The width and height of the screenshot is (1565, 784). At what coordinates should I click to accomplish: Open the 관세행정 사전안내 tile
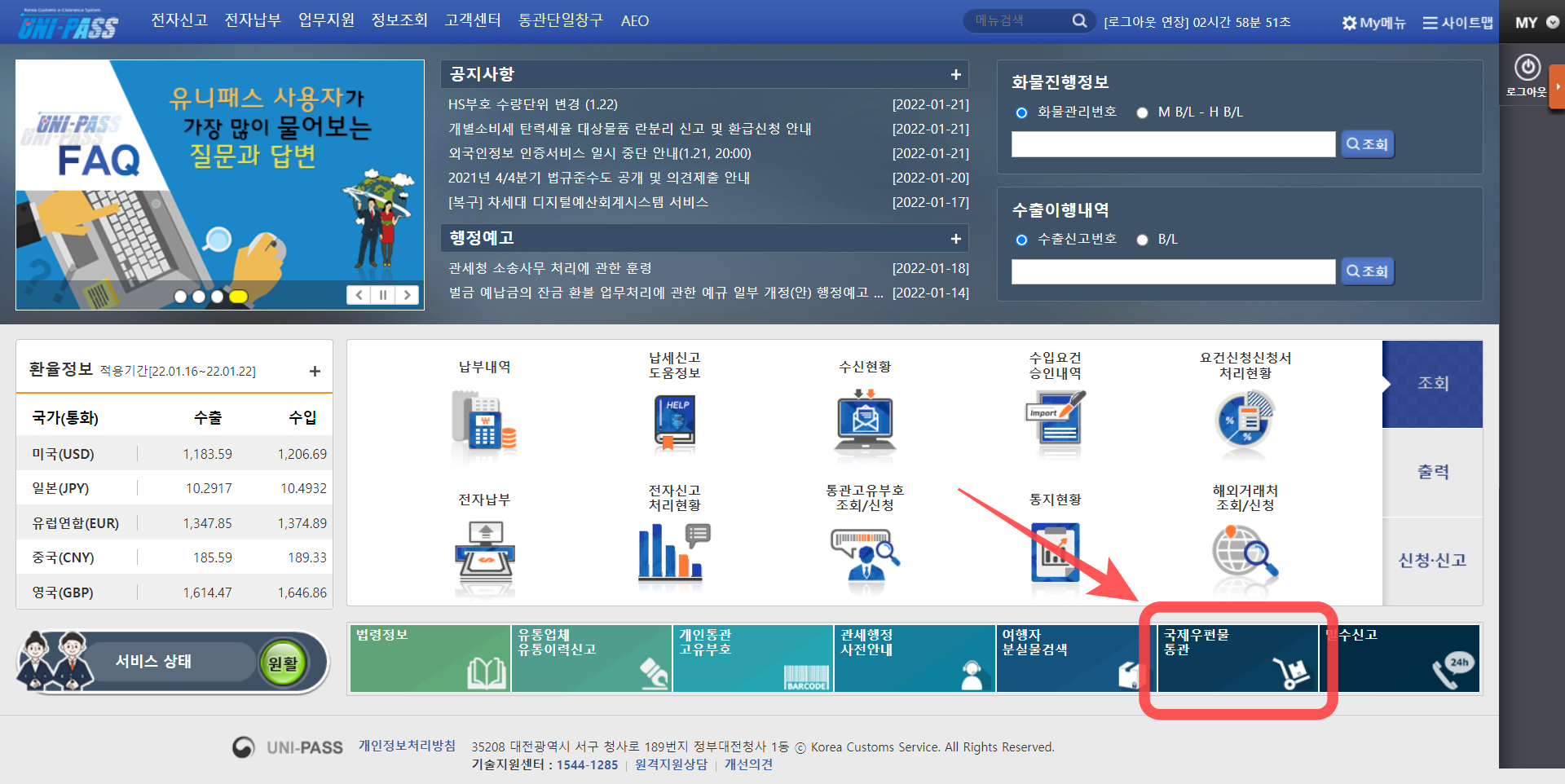pyautogui.click(x=915, y=658)
